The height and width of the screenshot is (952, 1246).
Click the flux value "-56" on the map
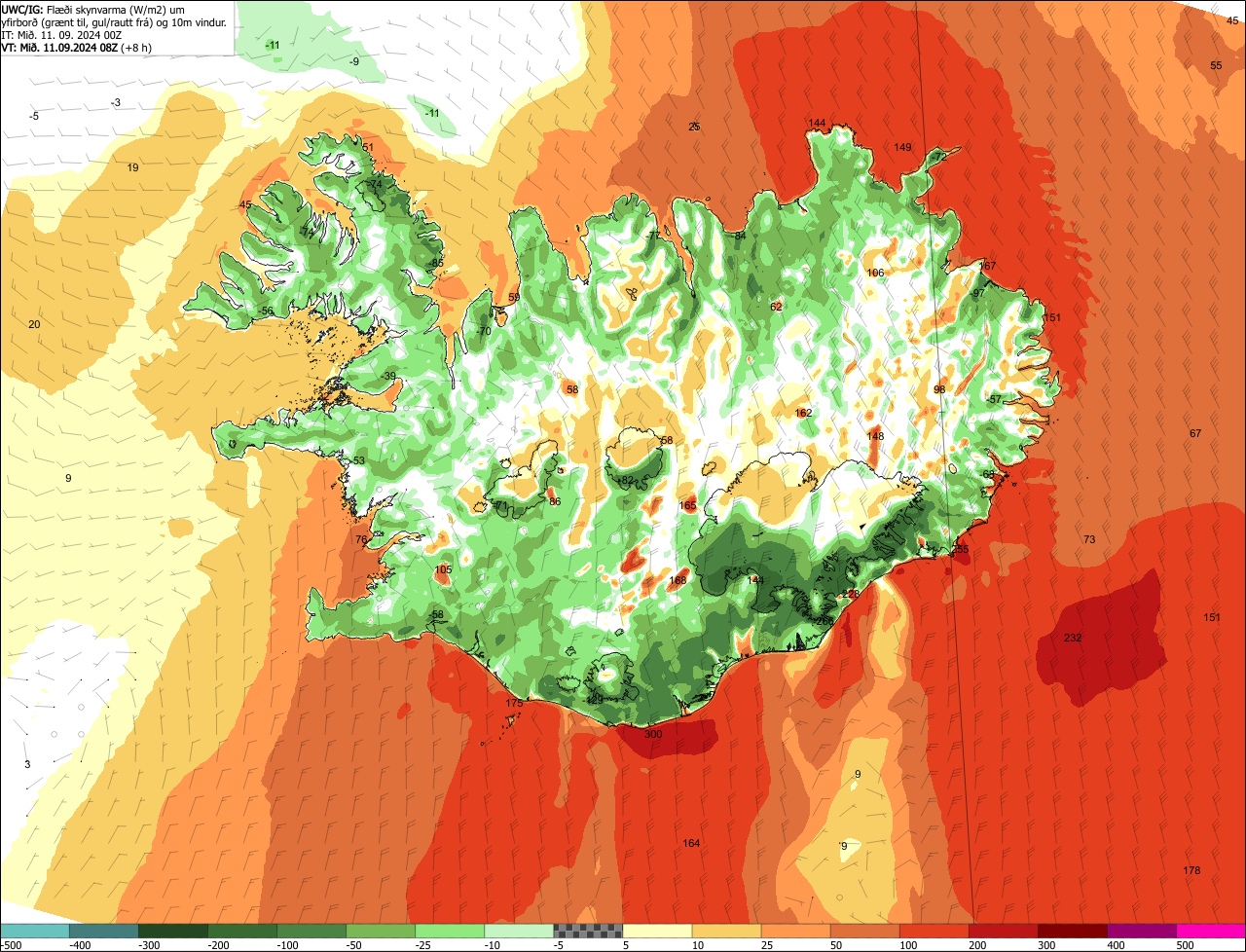point(266,311)
